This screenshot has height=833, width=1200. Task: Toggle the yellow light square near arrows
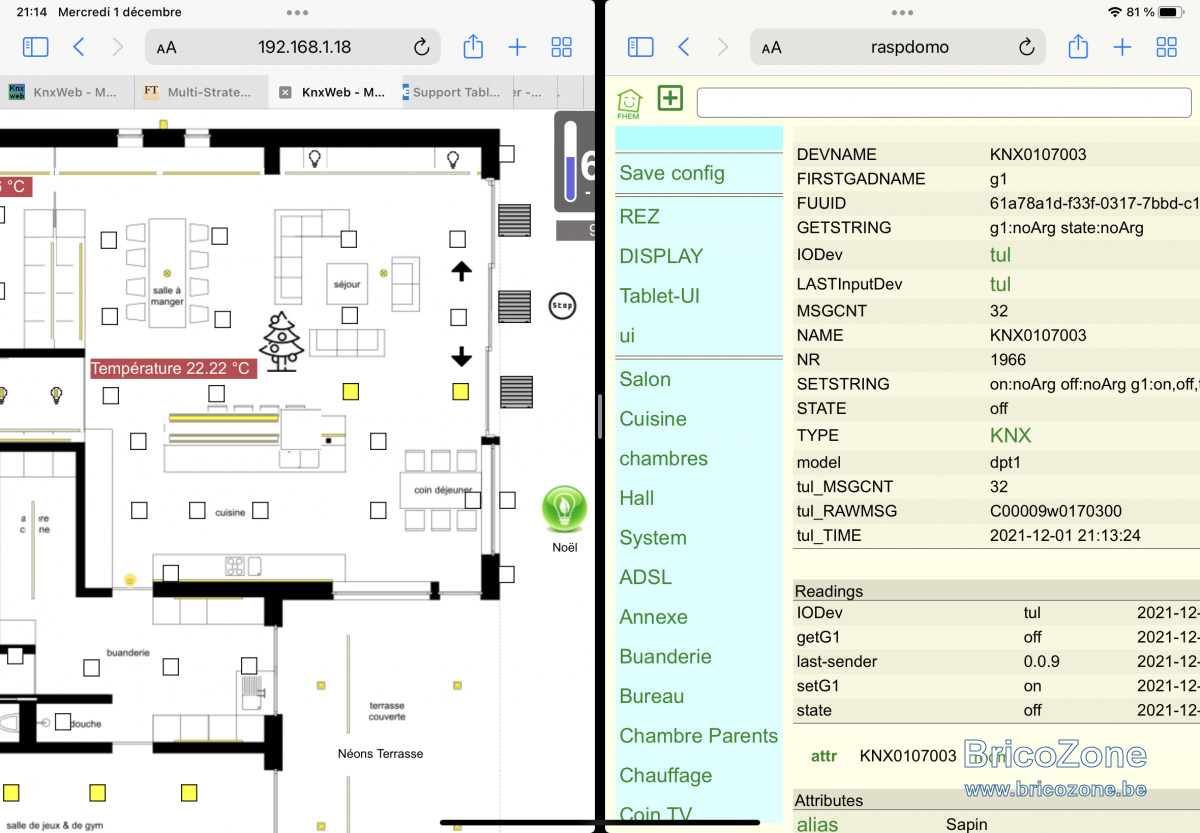pos(460,392)
